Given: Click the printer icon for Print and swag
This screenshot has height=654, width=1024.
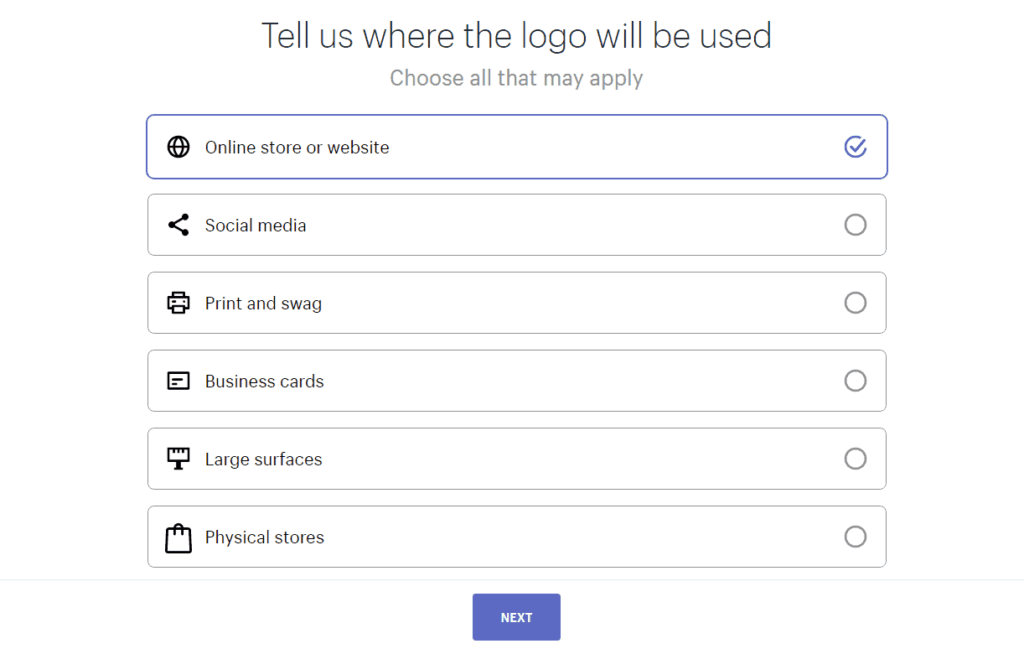Looking at the screenshot, I should pos(178,302).
